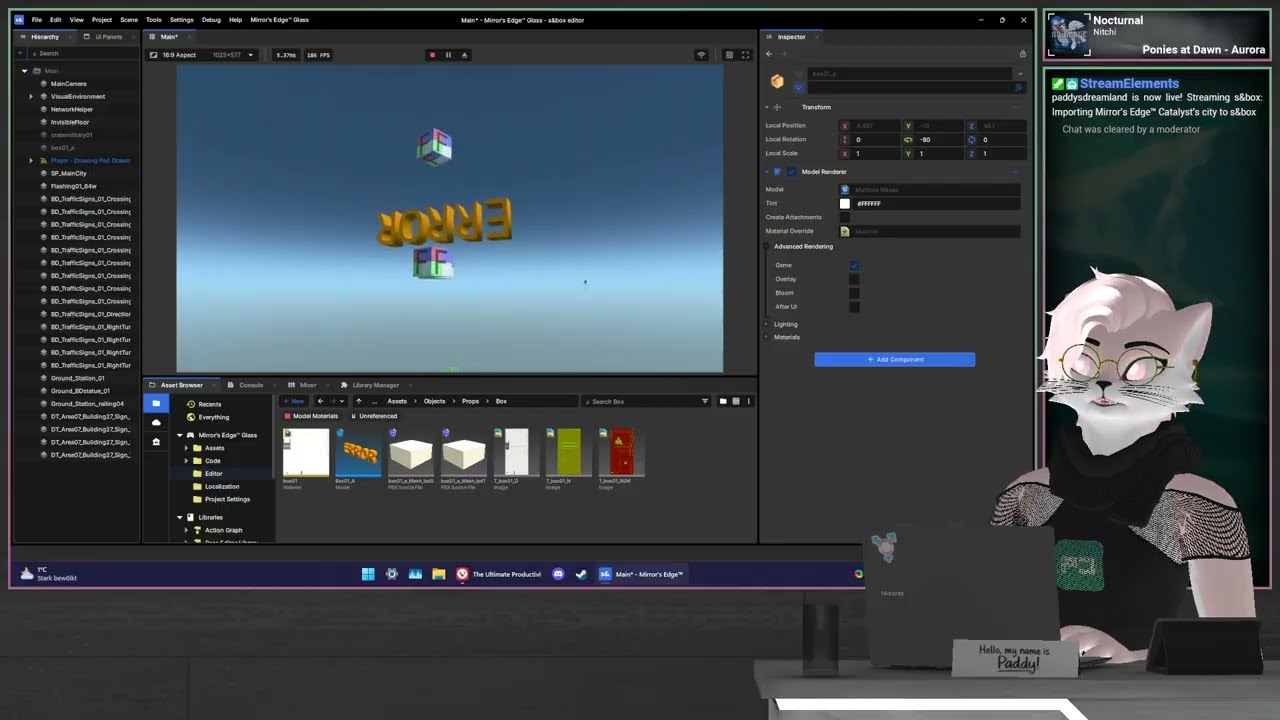Toggle the Model Renderer component checkbox
This screenshot has width=1280, height=720.
coord(791,172)
